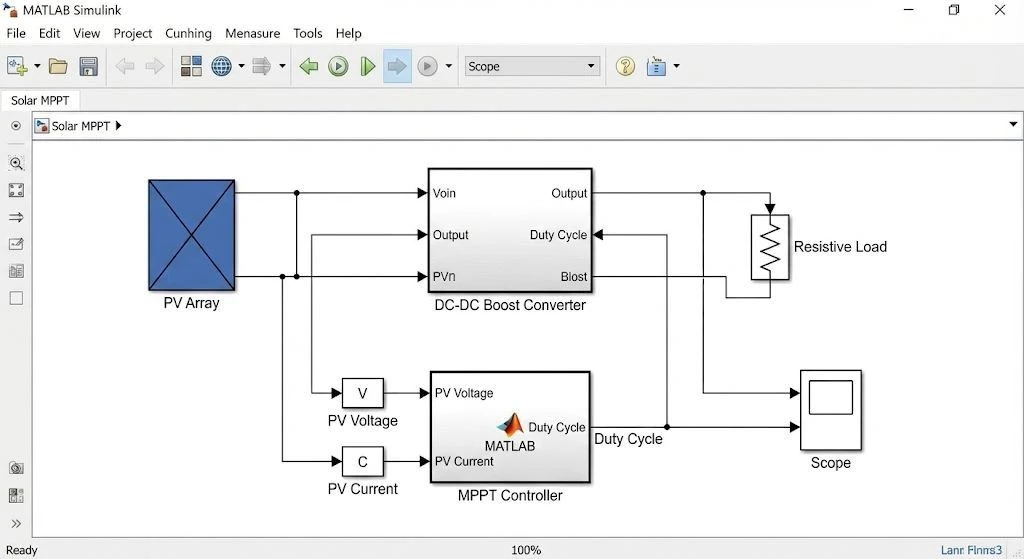Image resolution: width=1024 pixels, height=559 pixels.
Task: Open the View menu
Action: 86,33
